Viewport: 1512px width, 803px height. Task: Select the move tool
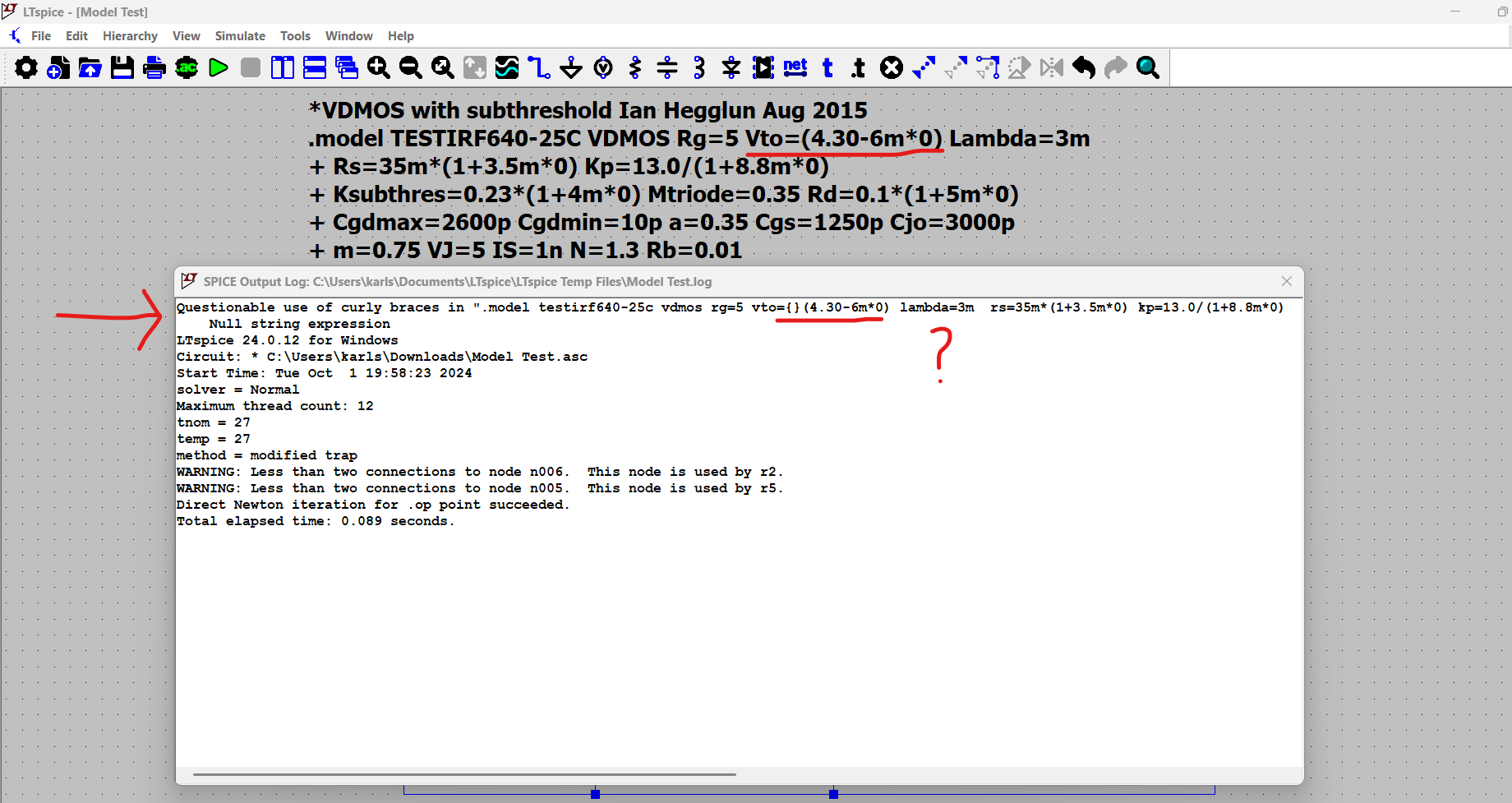click(x=956, y=67)
